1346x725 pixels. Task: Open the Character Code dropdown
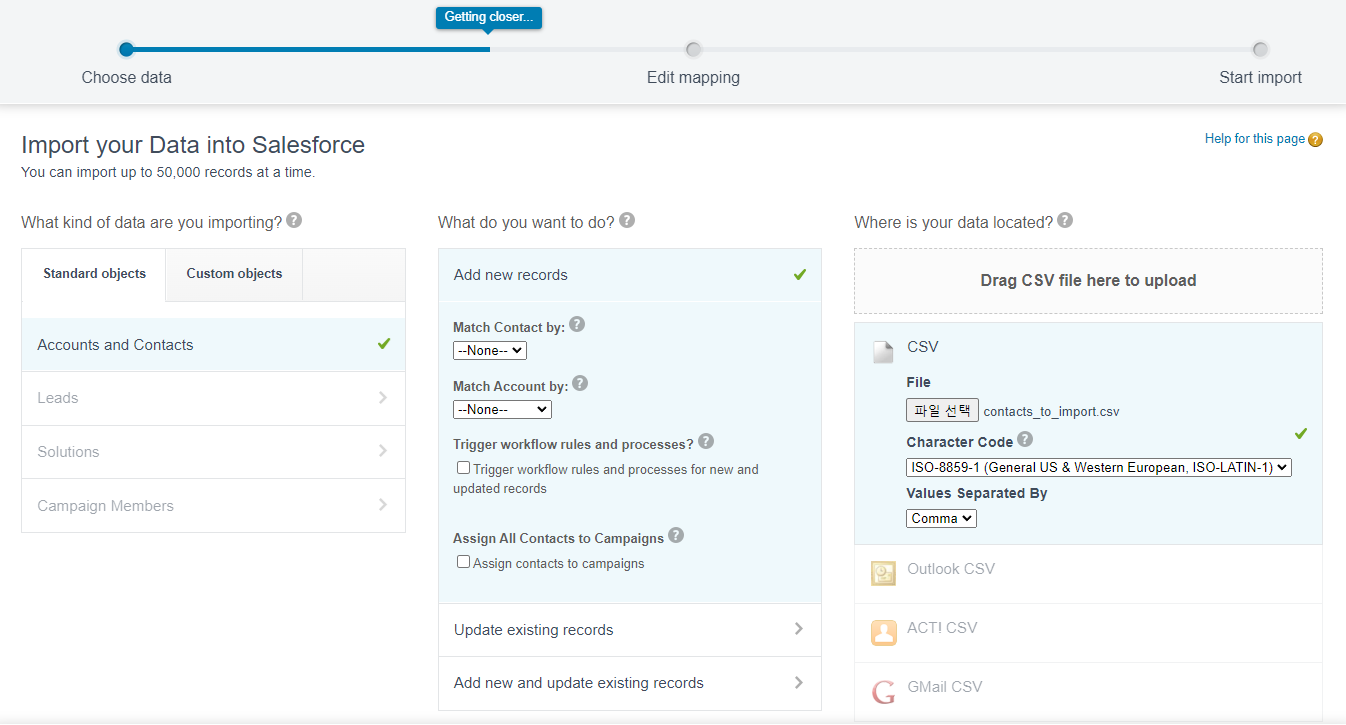[1099, 467]
